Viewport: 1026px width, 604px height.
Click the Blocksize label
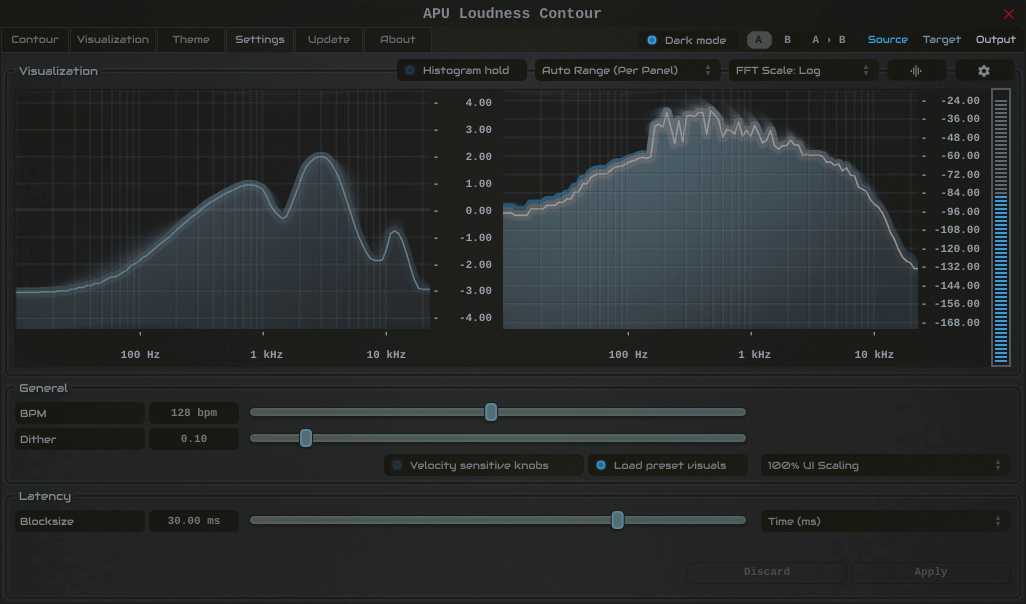point(79,522)
